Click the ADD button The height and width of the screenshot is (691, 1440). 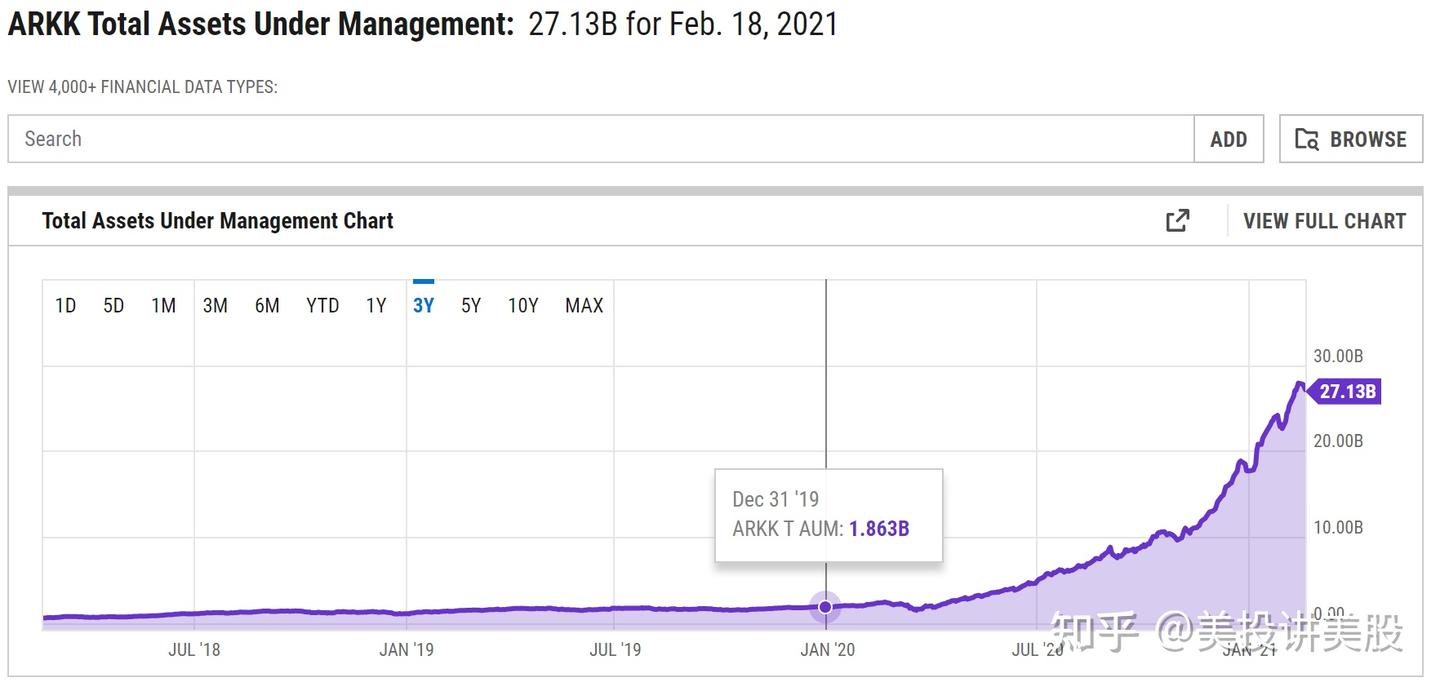pyautogui.click(x=1229, y=139)
